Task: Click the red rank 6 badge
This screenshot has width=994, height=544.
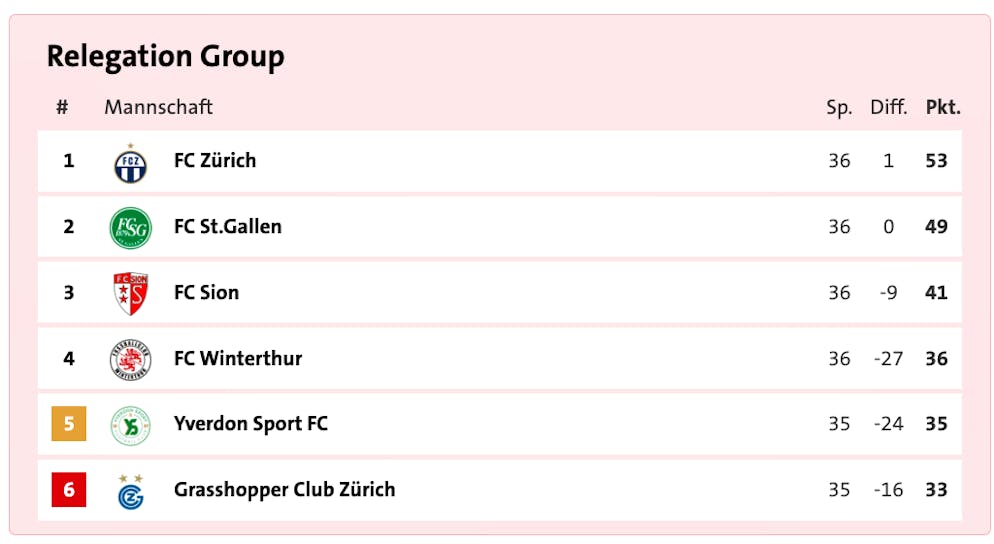Action: [x=69, y=489]
